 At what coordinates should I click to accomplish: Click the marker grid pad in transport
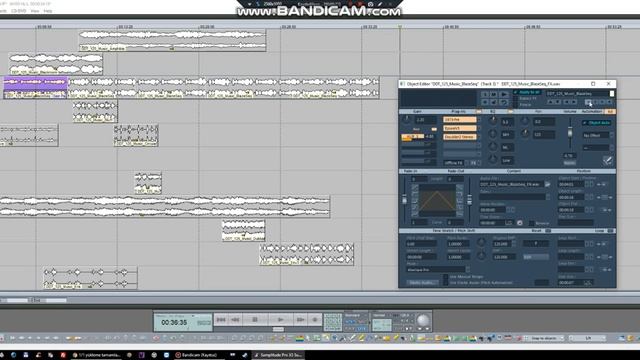pyautogui.click(x=333, y=322)
